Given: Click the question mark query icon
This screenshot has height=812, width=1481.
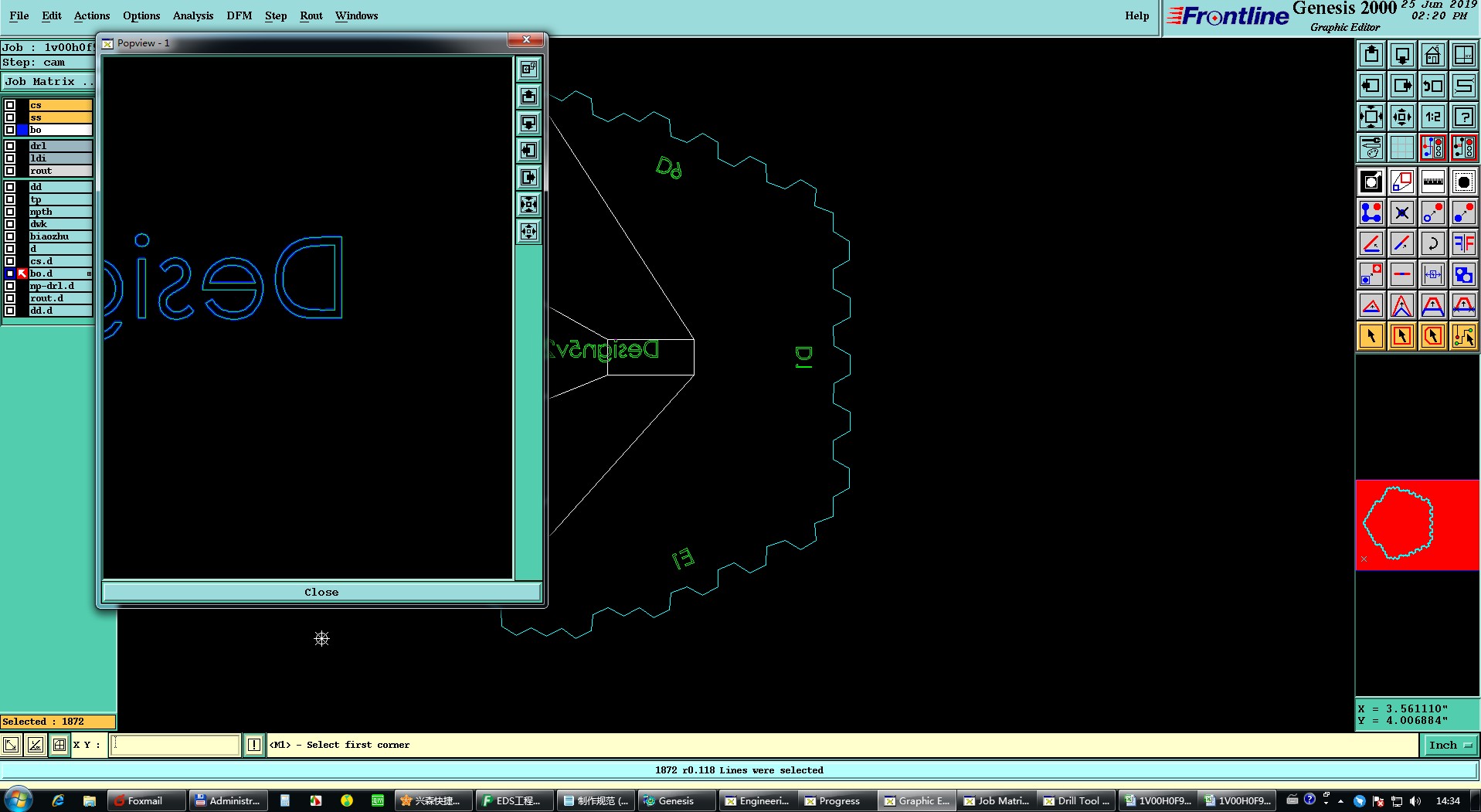Looking at the screenshot, I should click(x=1464, y=117).
